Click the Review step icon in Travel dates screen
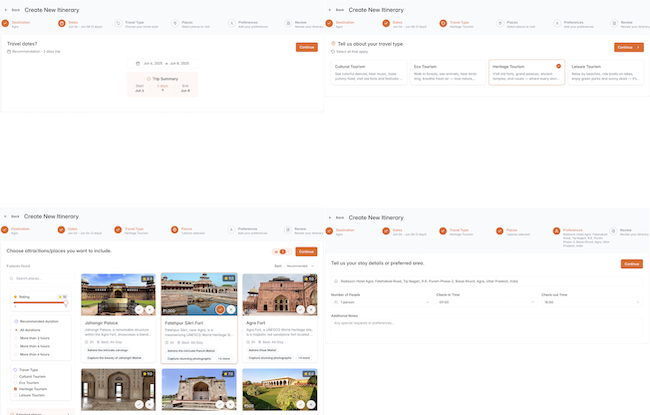 click(288, 24)
